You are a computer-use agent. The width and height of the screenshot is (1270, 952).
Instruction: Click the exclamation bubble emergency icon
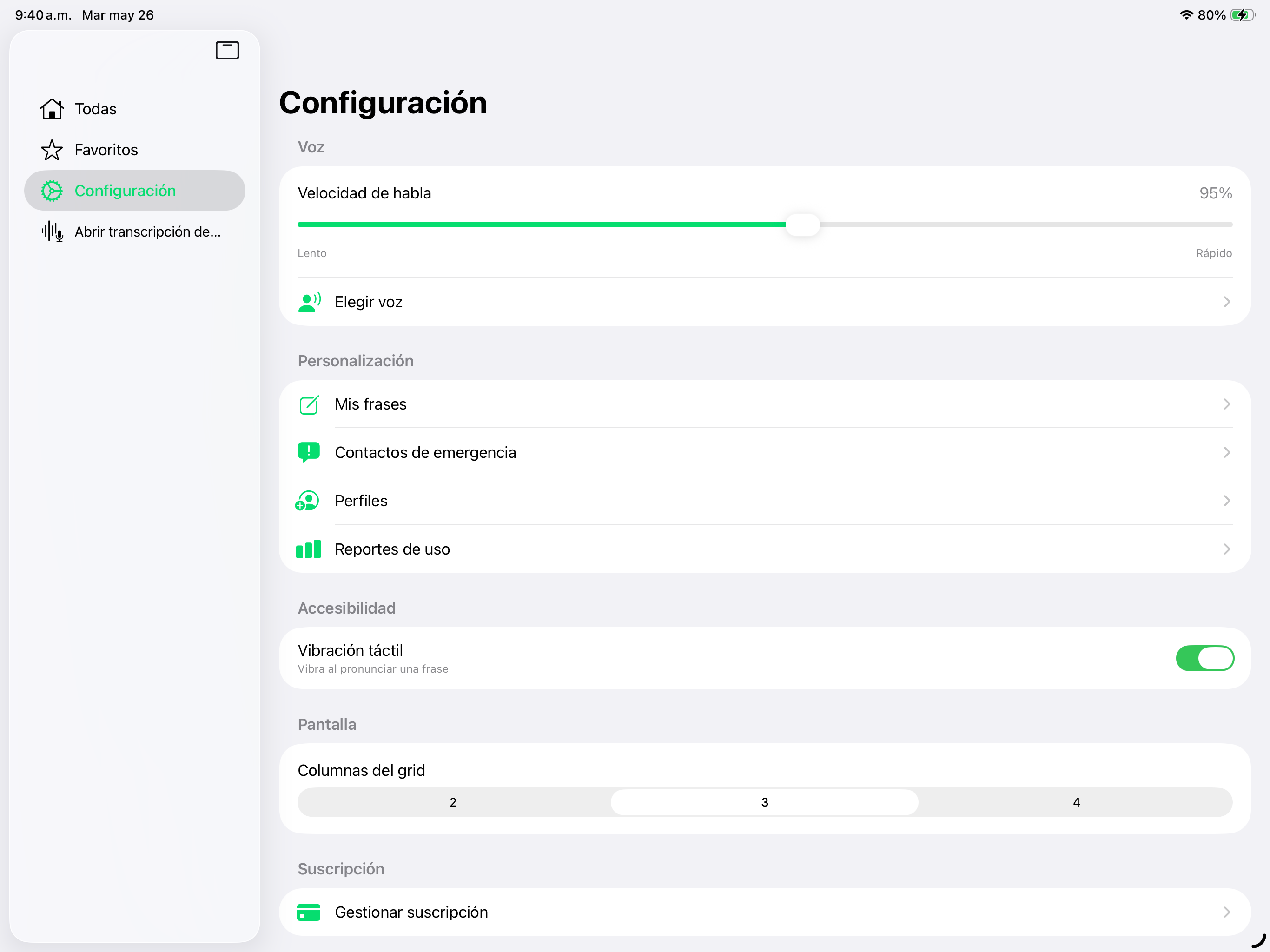(309, 452)
